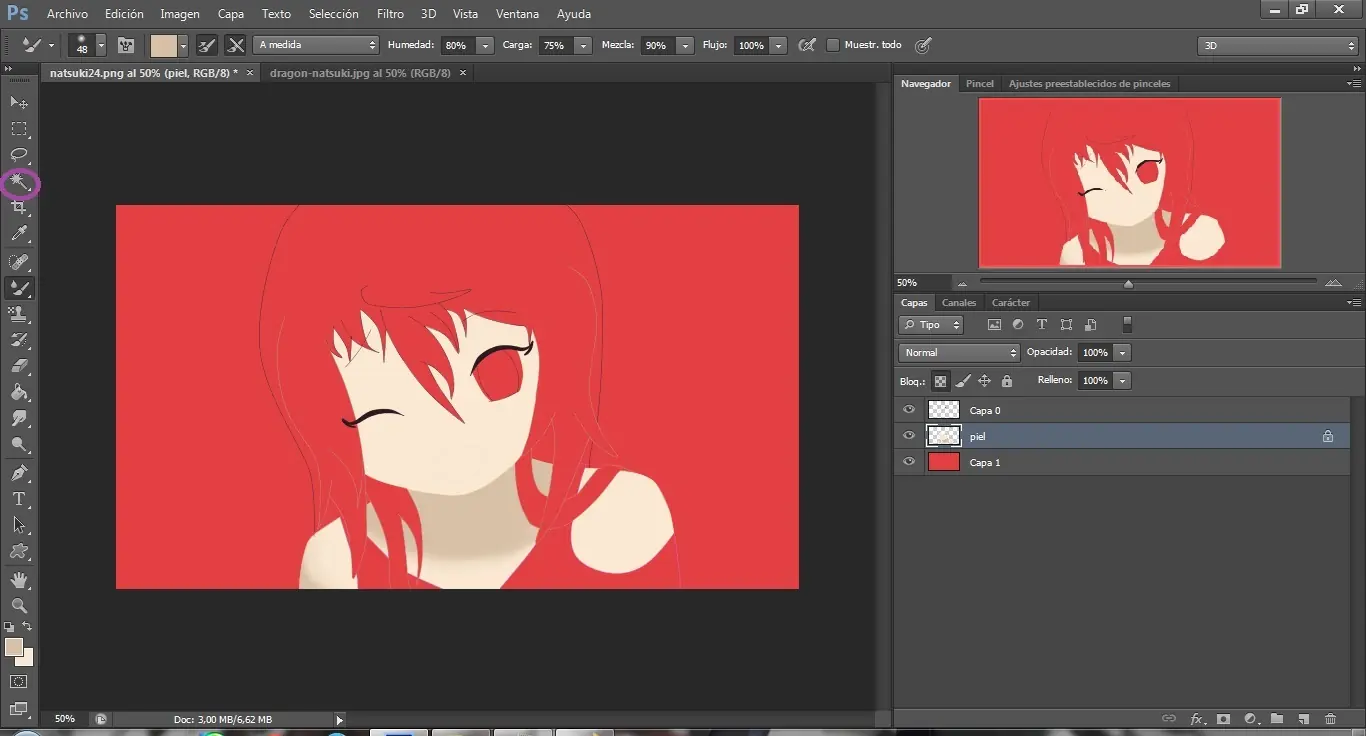Open the Filtro menu
The image size is (1366, 736).
pos(390,14)
